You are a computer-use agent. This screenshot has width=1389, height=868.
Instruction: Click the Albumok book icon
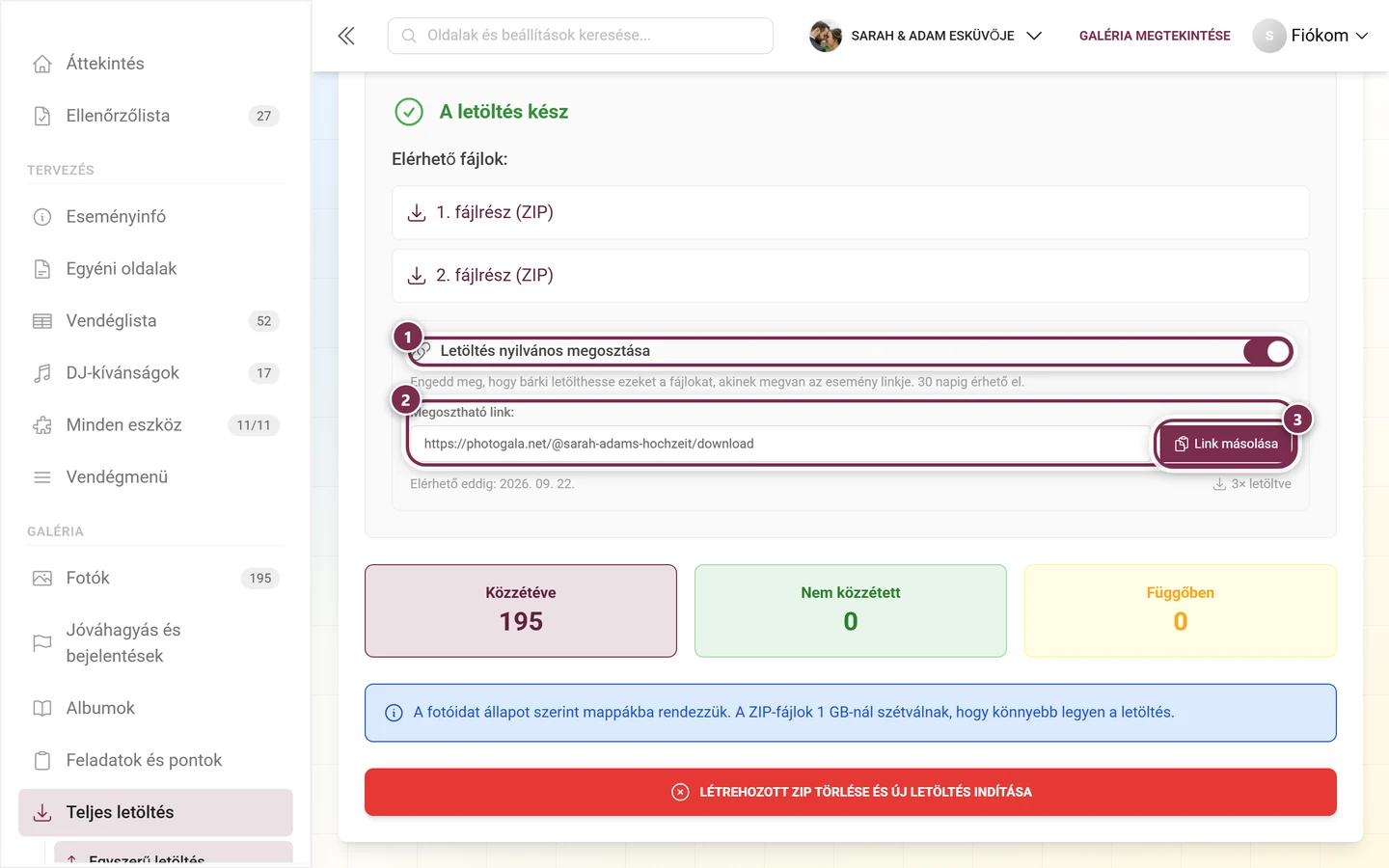(42, 709)
